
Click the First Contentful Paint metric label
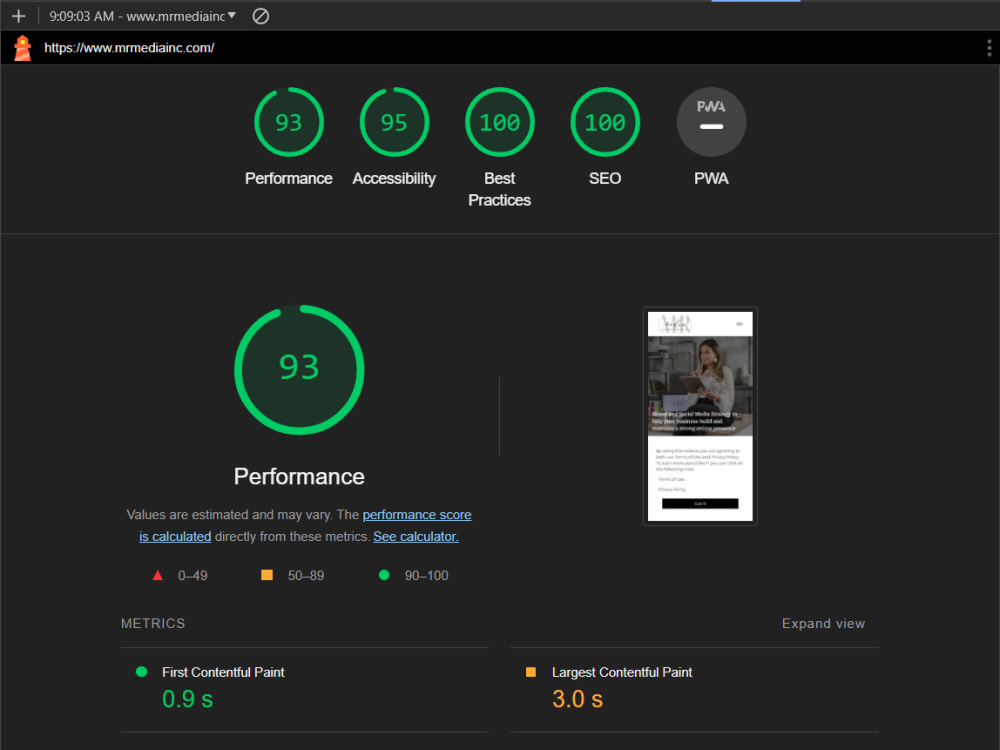223,672
